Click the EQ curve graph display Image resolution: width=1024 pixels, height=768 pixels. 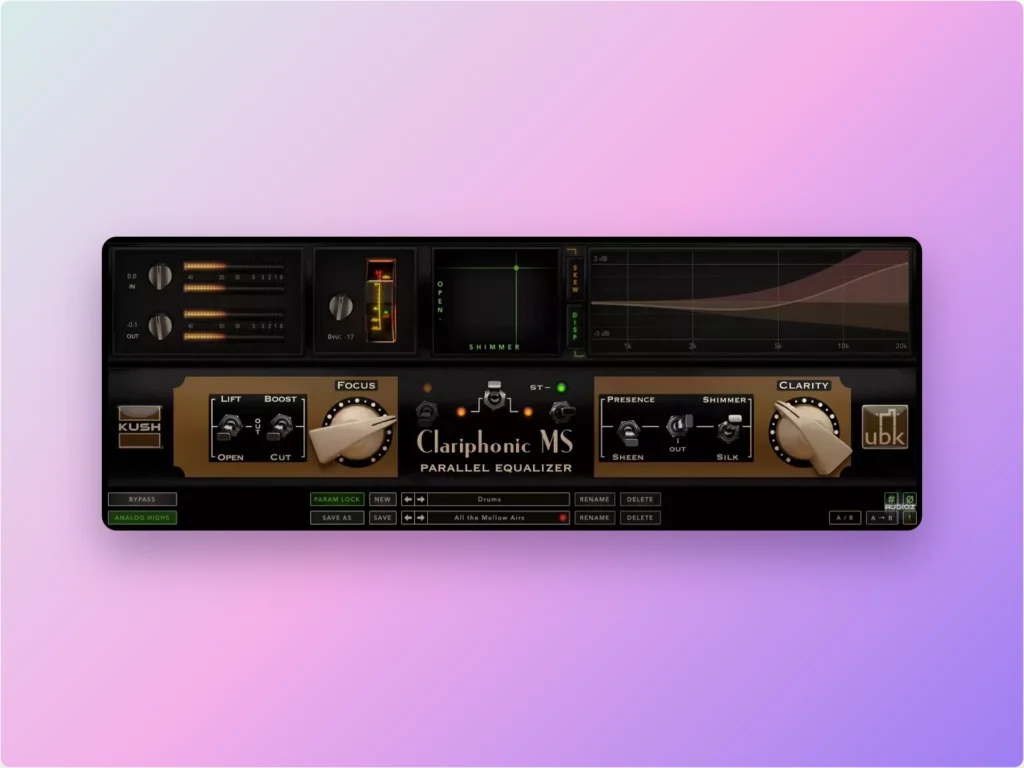(750, 301)
